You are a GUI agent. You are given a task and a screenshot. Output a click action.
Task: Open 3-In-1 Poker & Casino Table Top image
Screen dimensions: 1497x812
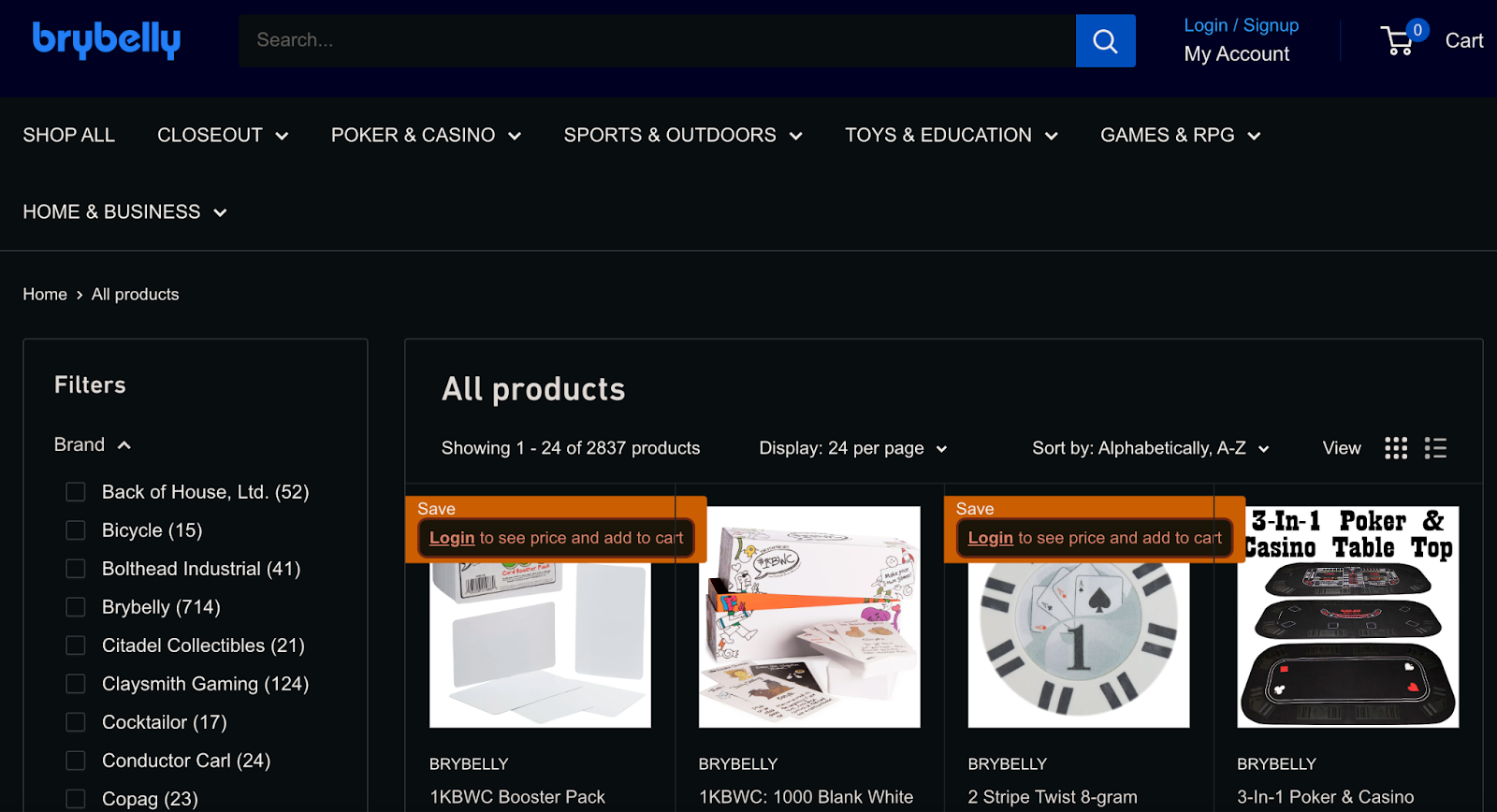tap(1348, 617)
